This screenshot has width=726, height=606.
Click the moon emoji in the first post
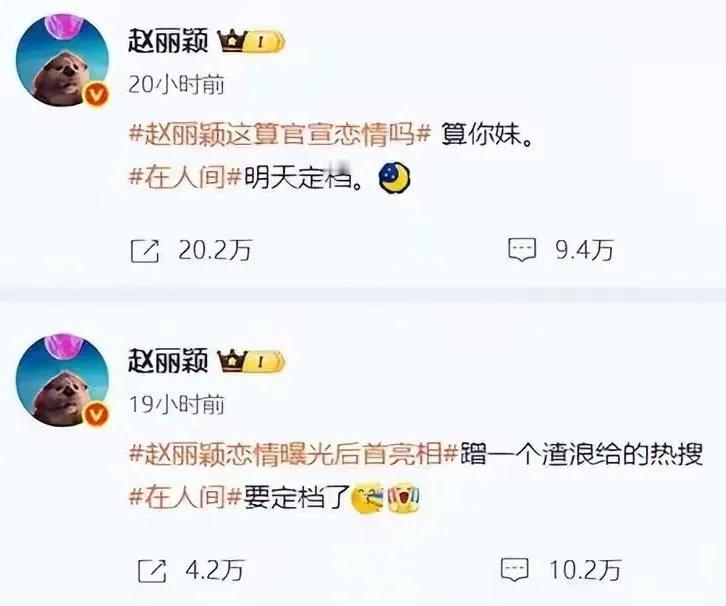tap(395, 177)
